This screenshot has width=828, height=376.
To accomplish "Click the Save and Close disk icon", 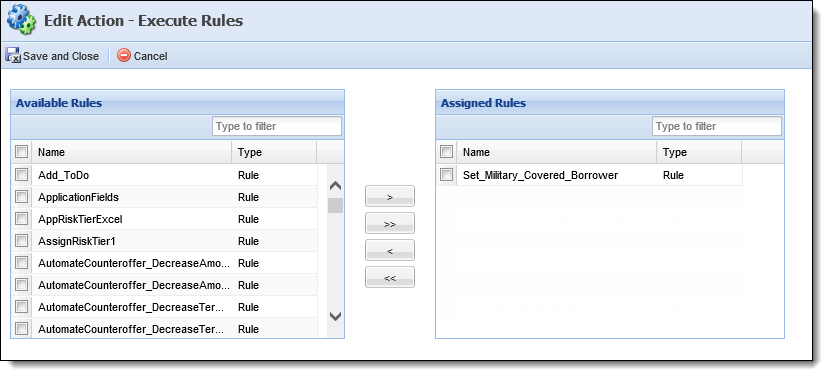I will (13, 55).
